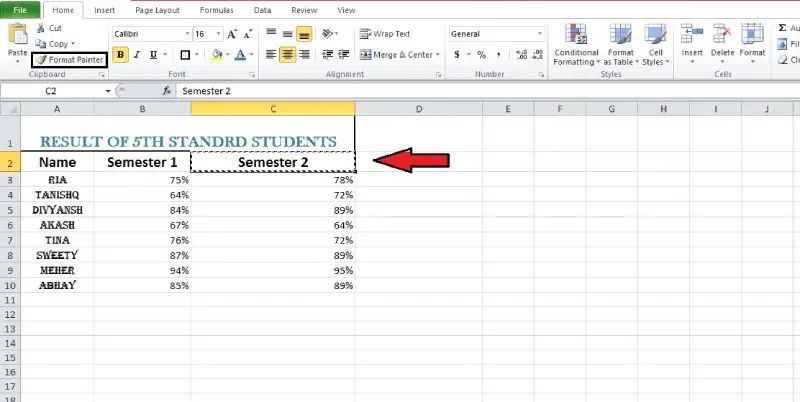Open the Name Box dropdown arrow
Screen dimensions: 800x402
pos(108,91)
